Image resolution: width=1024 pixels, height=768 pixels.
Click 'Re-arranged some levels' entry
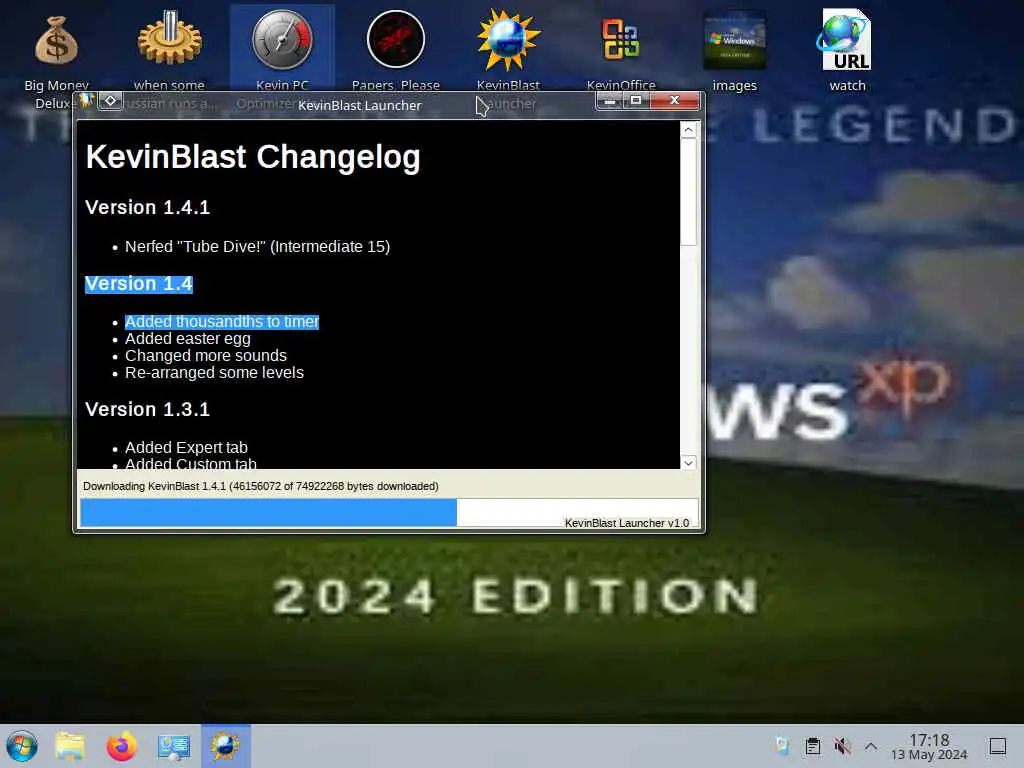click(214, 372)
